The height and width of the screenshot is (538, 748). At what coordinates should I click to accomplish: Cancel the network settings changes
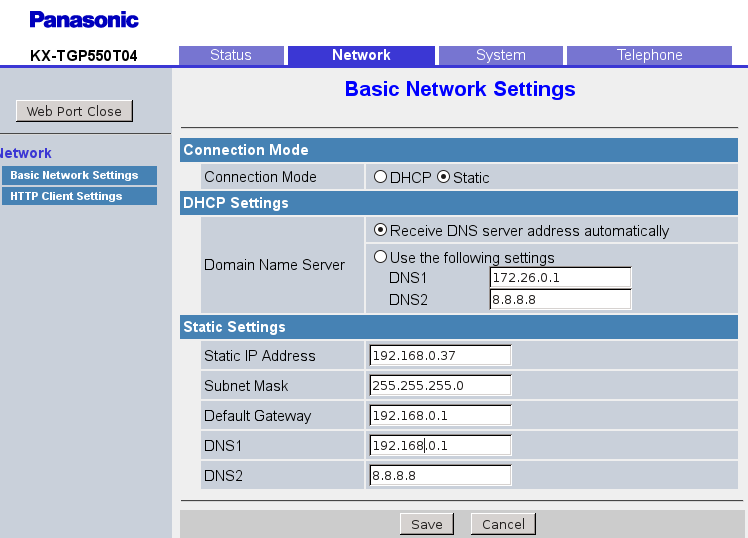pyautogui.click(x=503, y=524)
